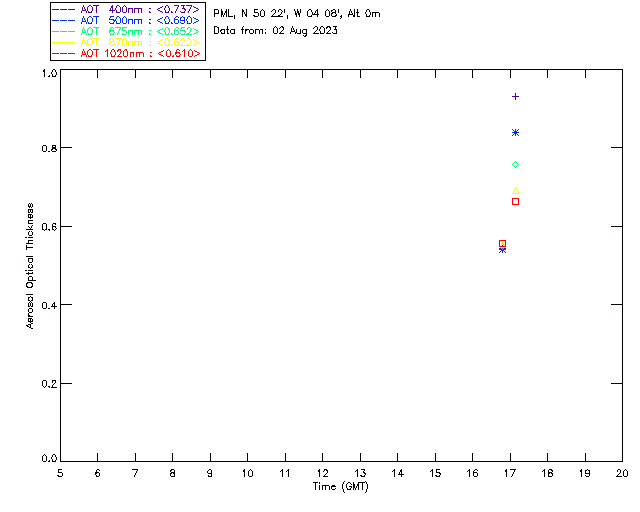
Task: Click the purple dashed line sample in legend
Action: coord(64,9)
